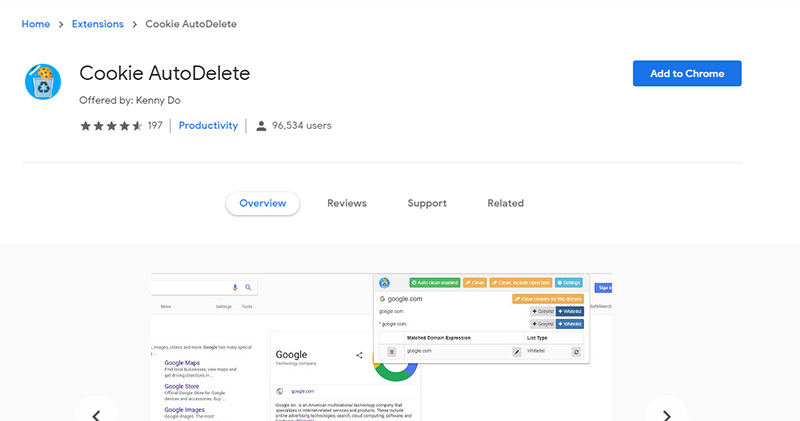The height and width of the screenshot is (421, 800).
Task: Click Clean, include open tabs button
Action: [520, 283]
